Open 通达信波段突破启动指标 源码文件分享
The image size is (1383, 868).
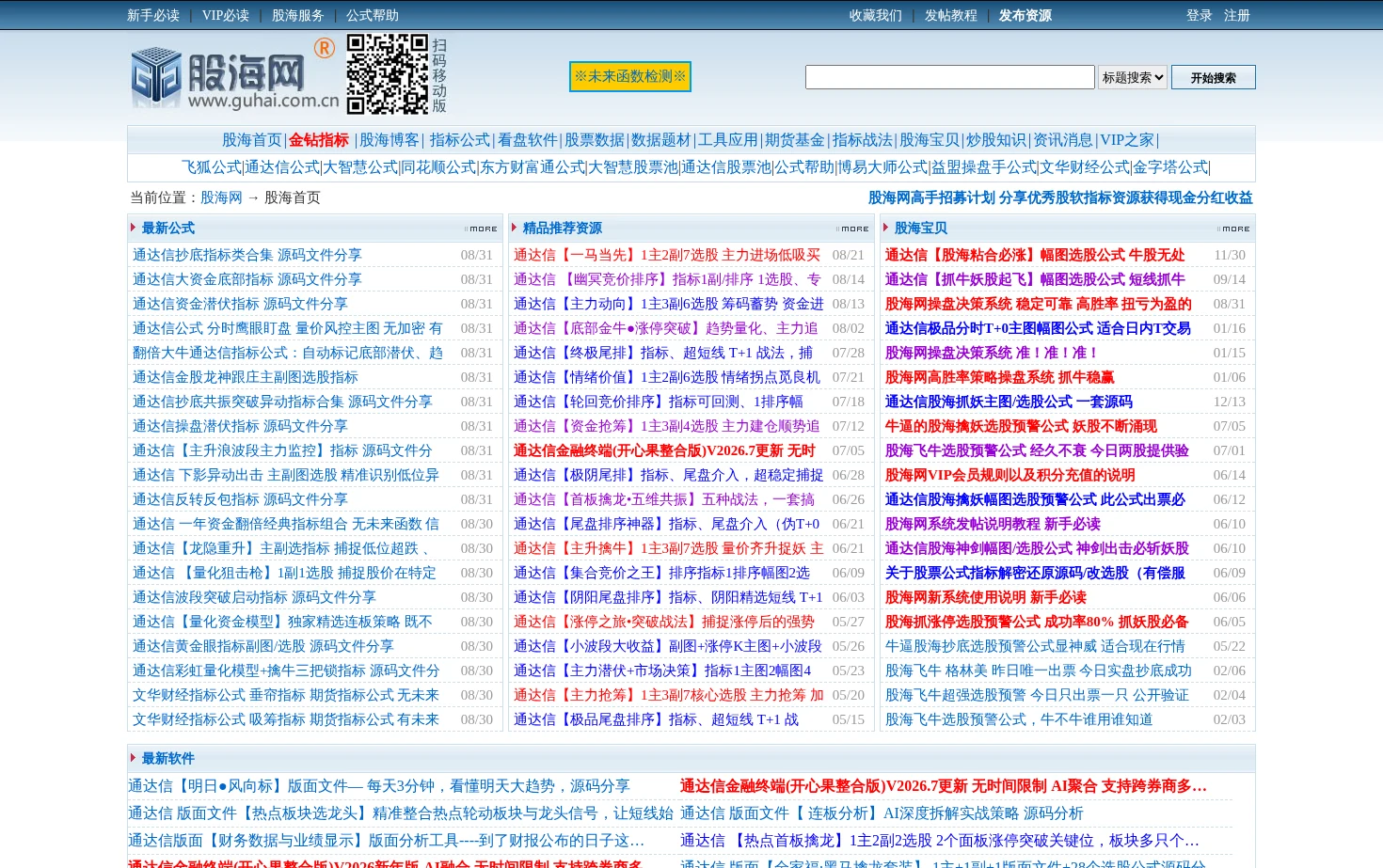[x=254, y=597]
